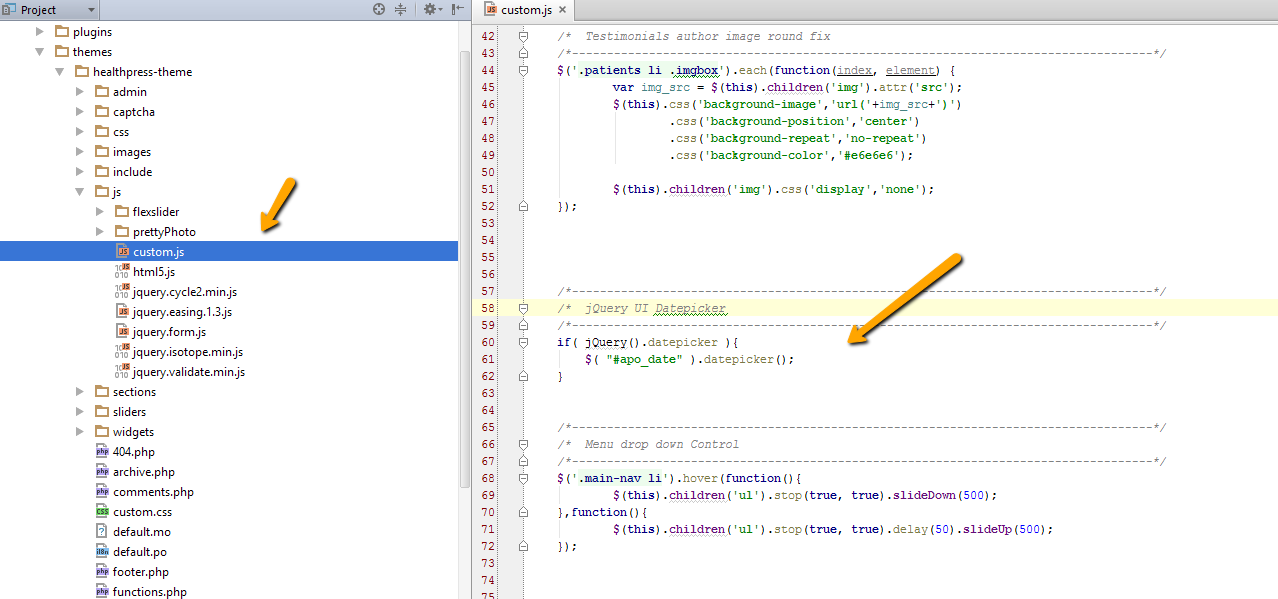Screen dimensions: 1278x599
Task: Click the html5.js file icon
Action: tap(122, 271)
